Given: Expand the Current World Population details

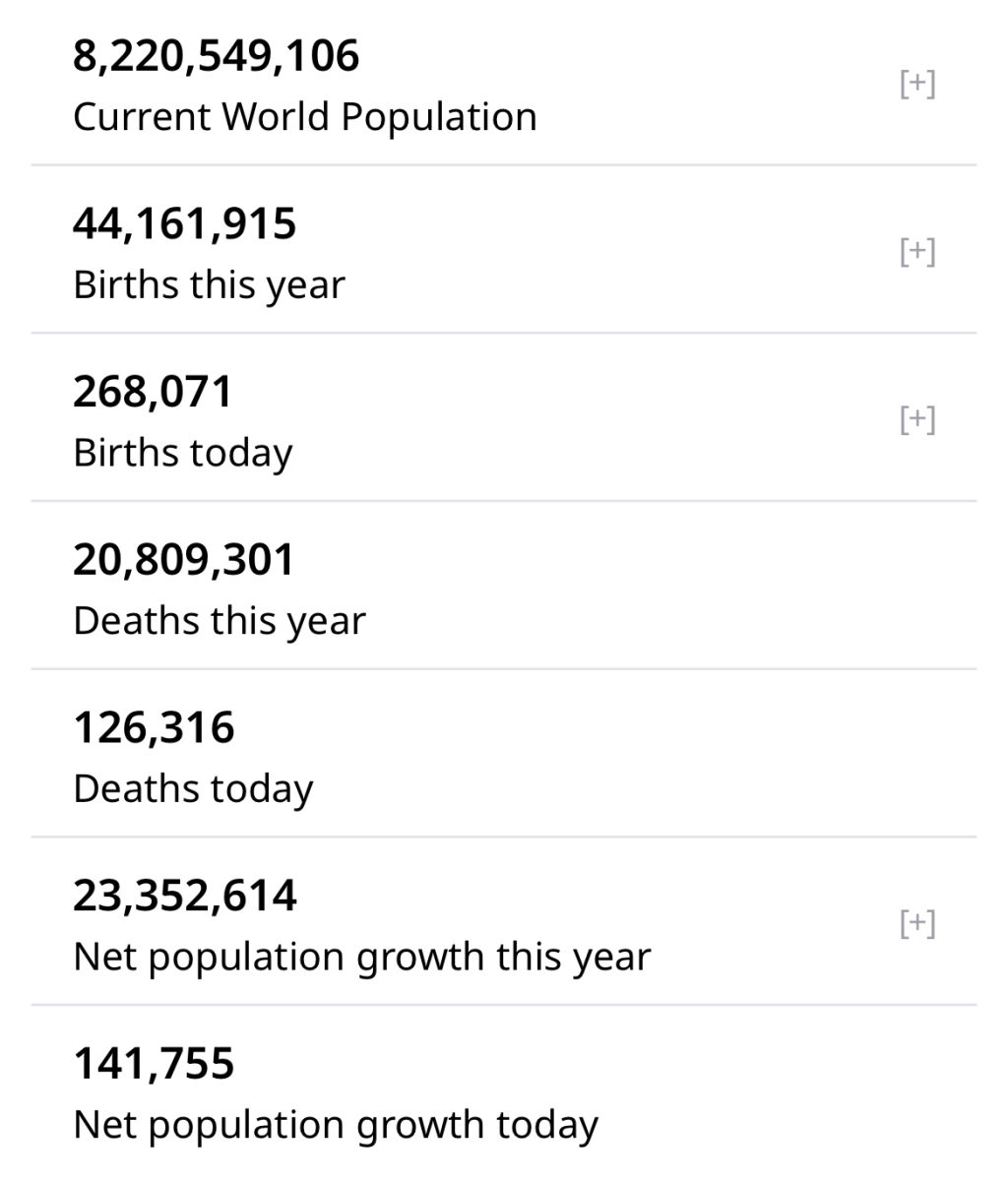Looking at the screenshot, I should pos(917,84).
